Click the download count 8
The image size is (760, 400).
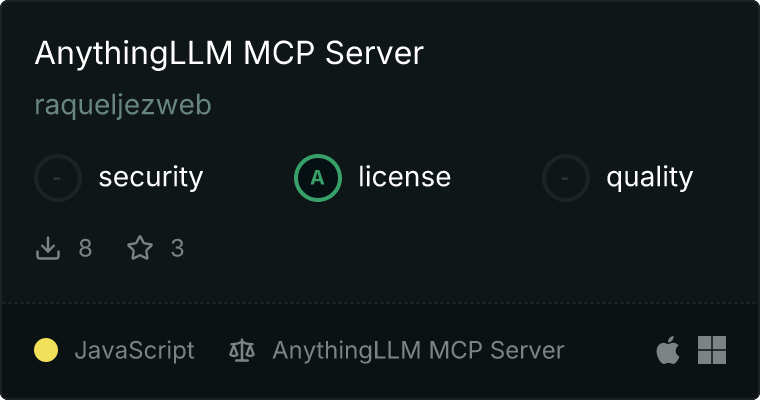[x=85, y=248]
